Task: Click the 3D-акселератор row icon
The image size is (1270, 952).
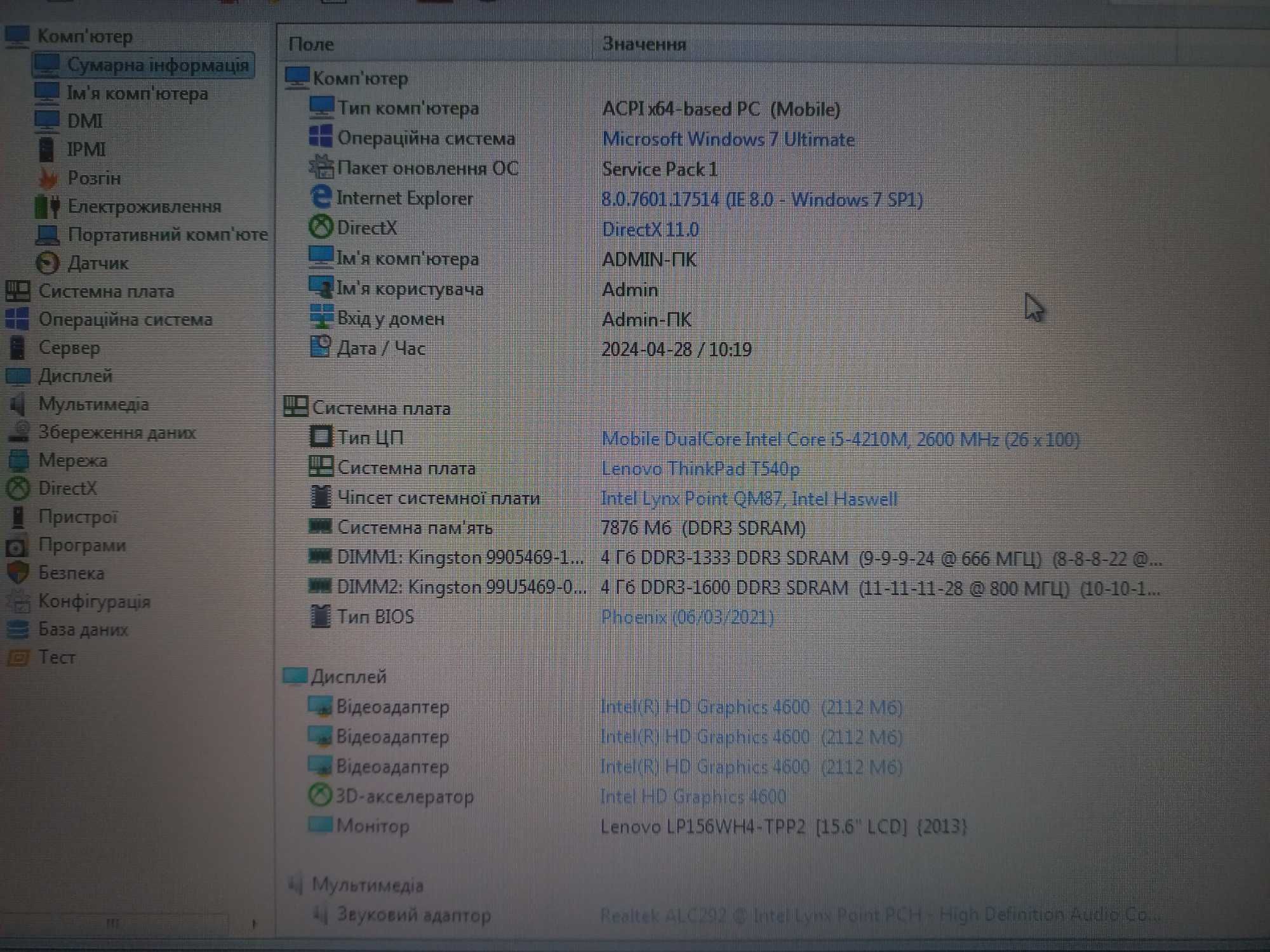Action: [x=319, y=795]
